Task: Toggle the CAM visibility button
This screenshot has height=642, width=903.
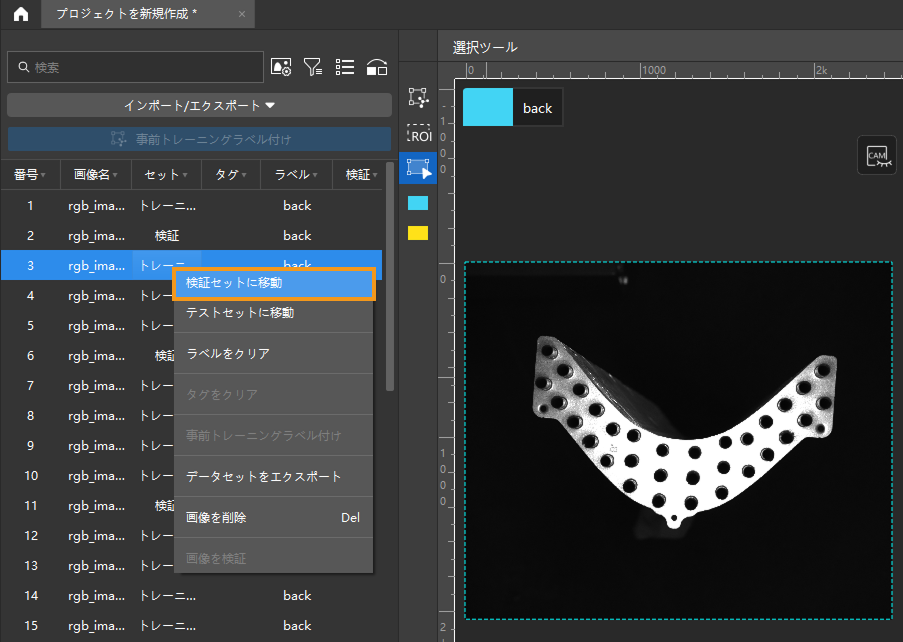Action: (x=877, y=155)
